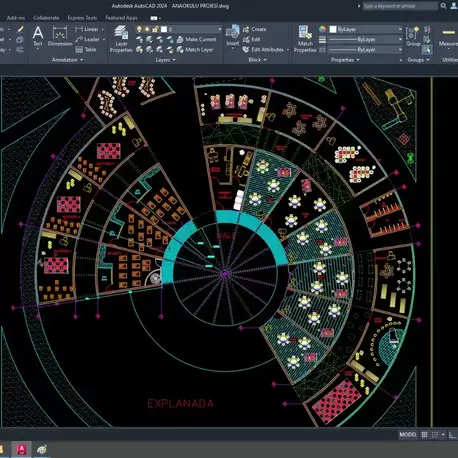The image size is (458, 458).
Task: Open the object color wheel icon
Action: (322, 29)
